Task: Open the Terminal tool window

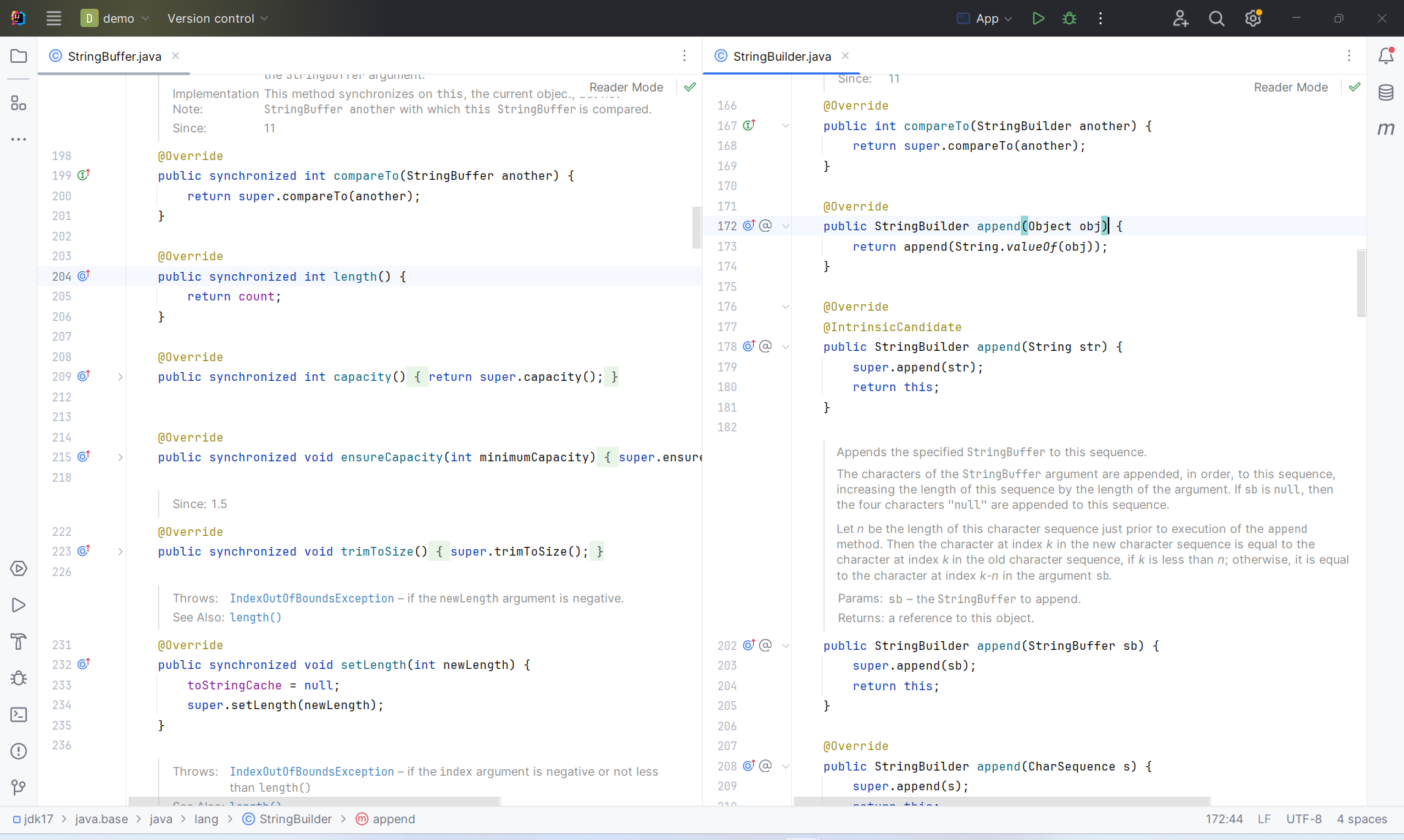Action: 19,715
